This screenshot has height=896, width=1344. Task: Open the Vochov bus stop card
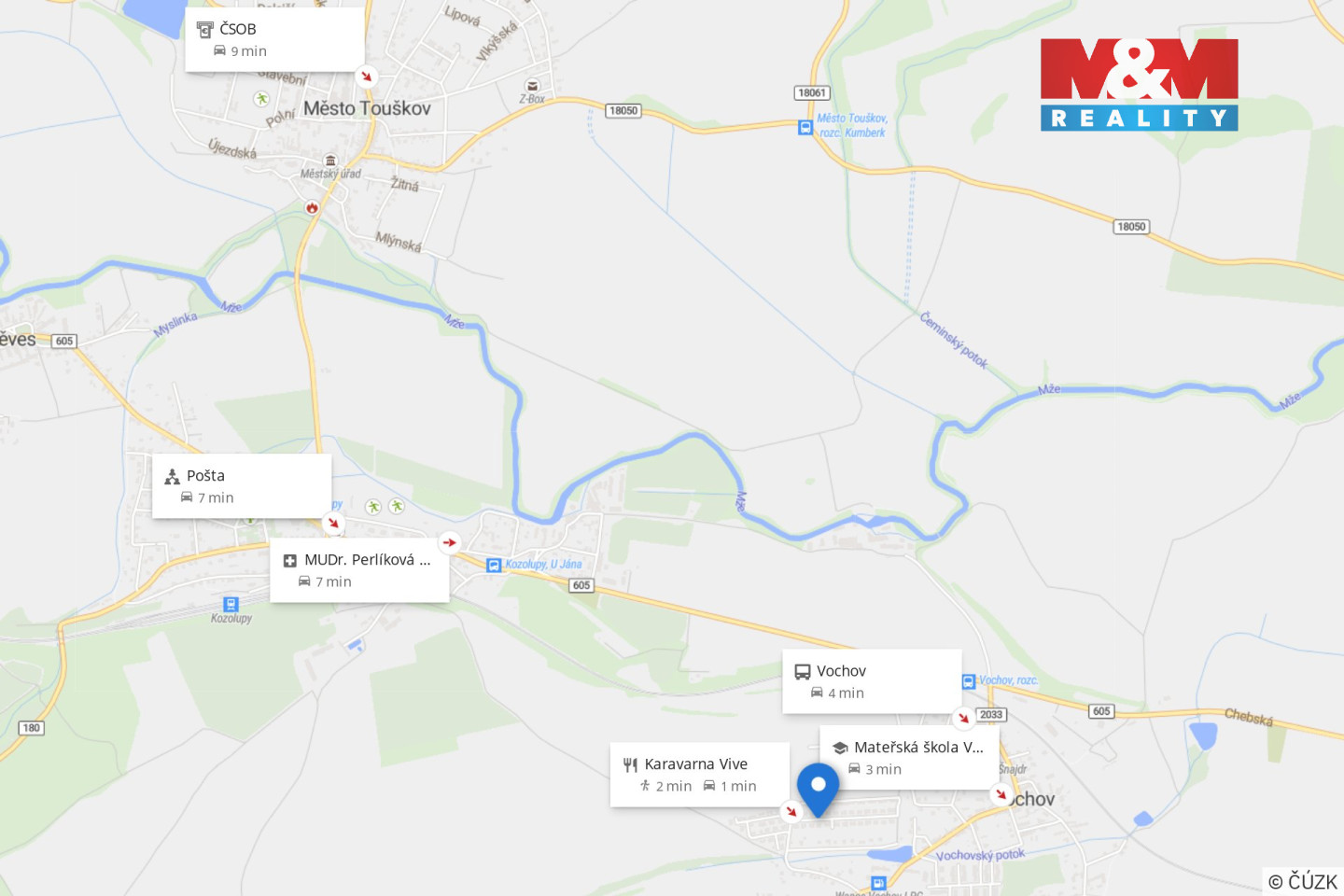coord(872,681)
